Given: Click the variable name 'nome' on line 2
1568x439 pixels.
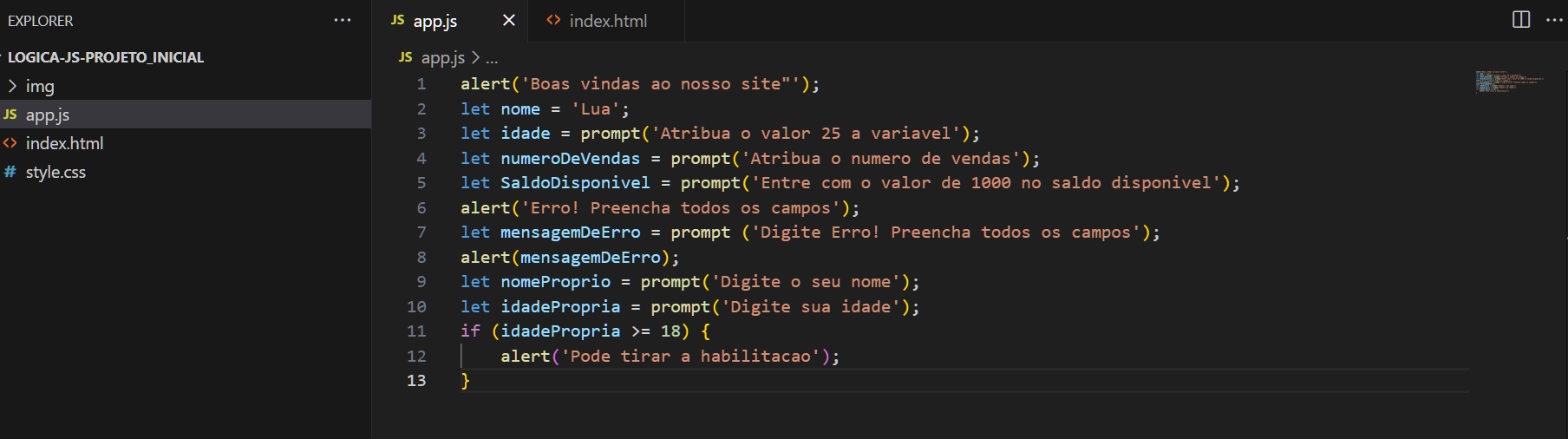Looking at the screenshot, I should (x=520, y=109).
